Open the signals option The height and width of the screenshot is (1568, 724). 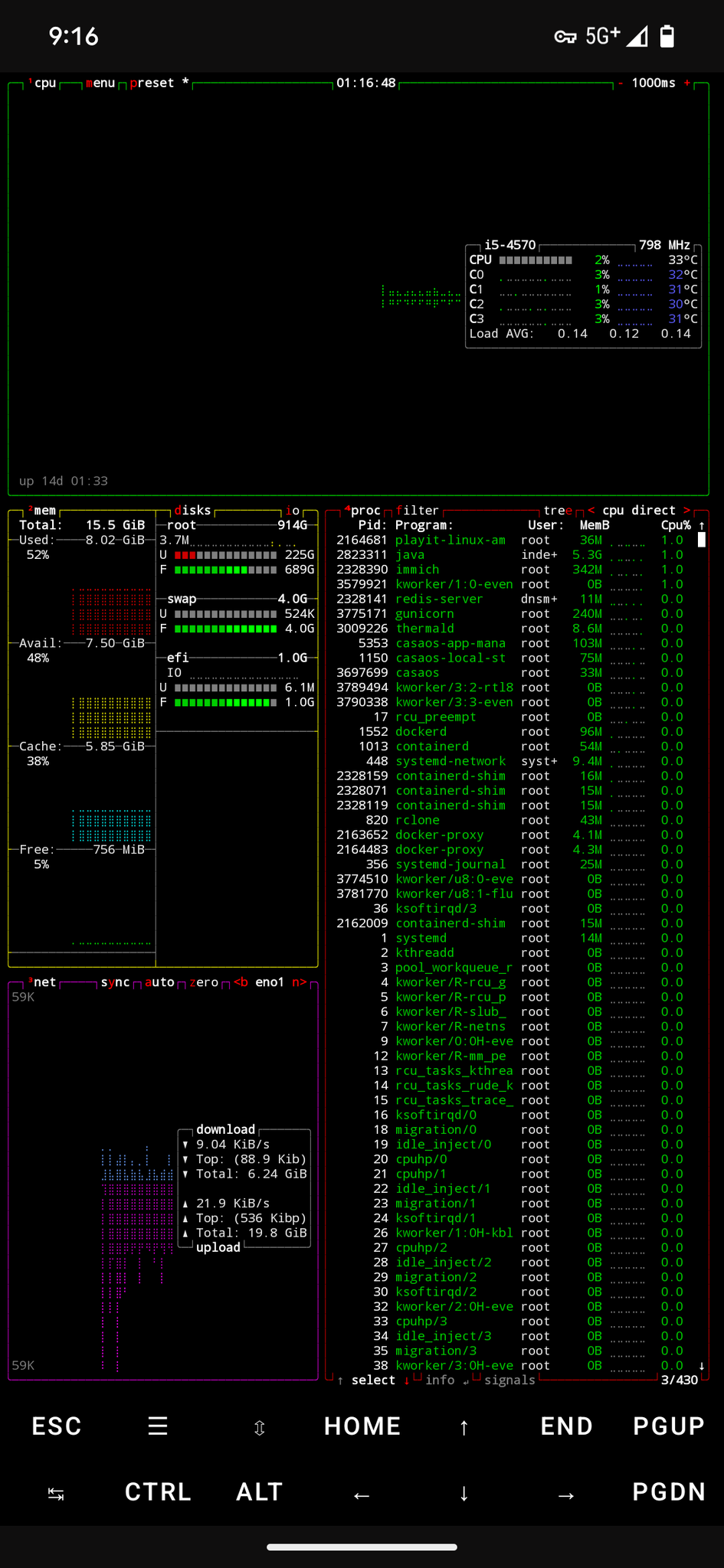(x=509, y=1380)
